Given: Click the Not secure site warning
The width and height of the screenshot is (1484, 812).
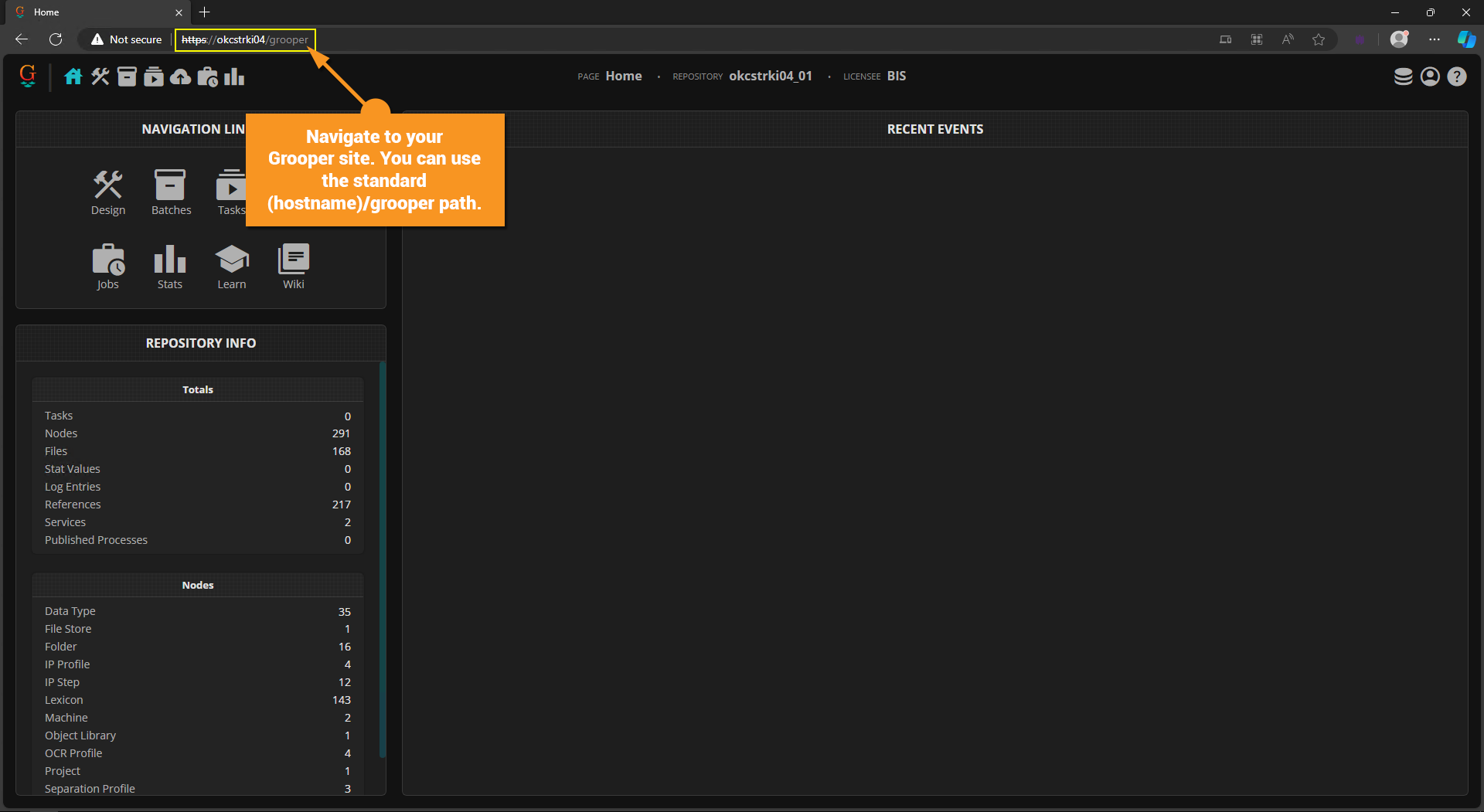Looking at the screenshot, I should 126,39.
